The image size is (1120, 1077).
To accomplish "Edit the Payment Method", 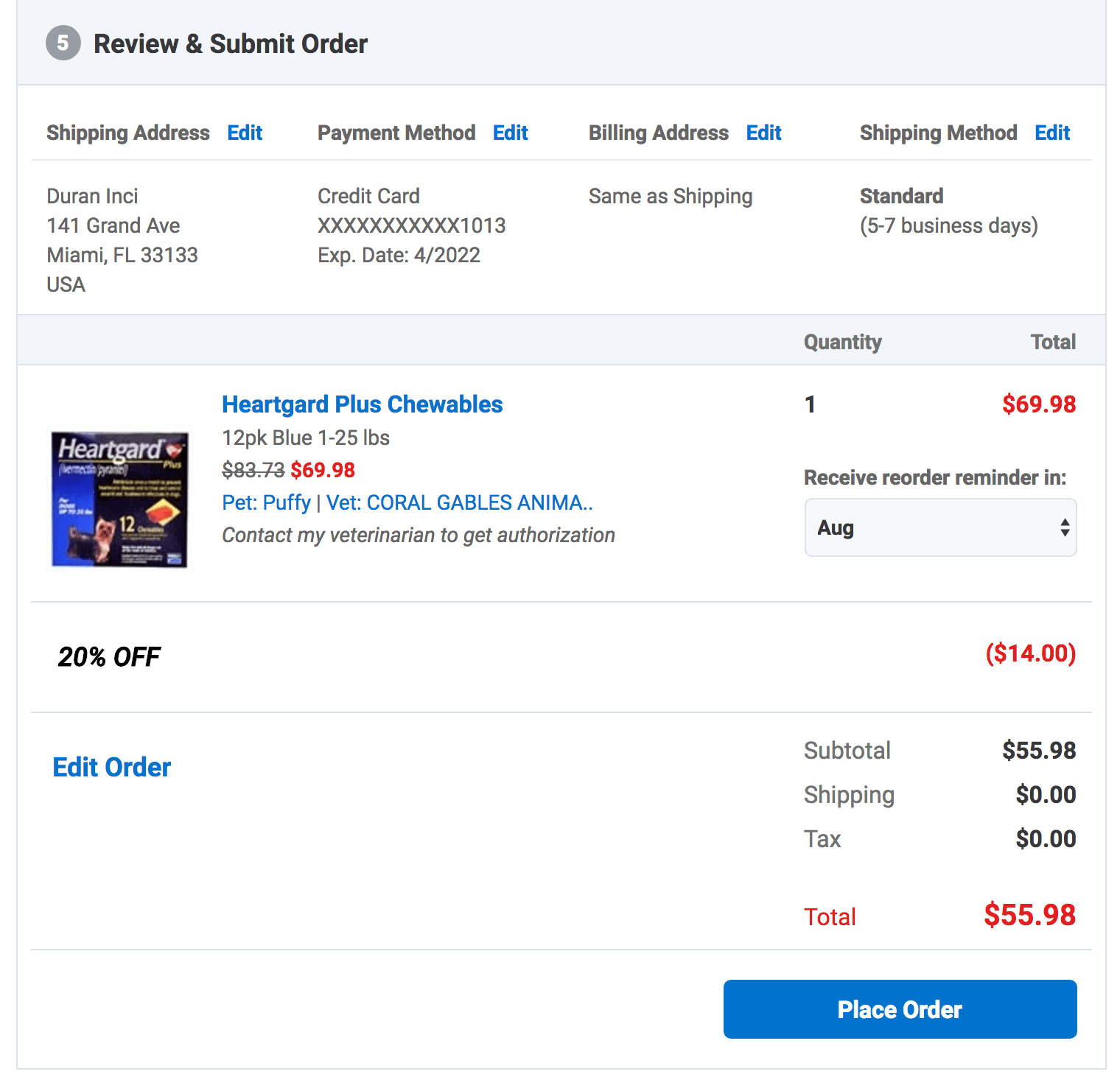I will (x=510, y=133).
